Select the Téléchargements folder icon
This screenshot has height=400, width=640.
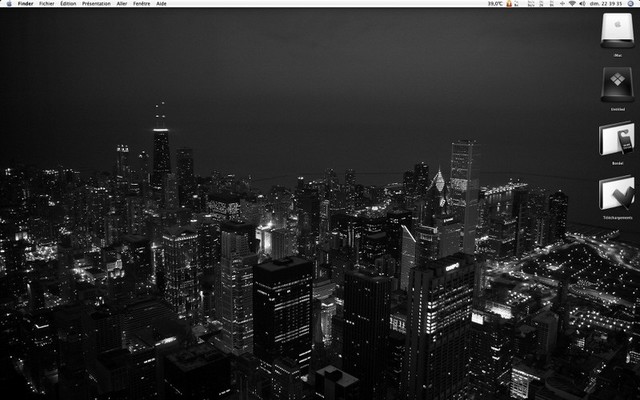coord(617,193)
